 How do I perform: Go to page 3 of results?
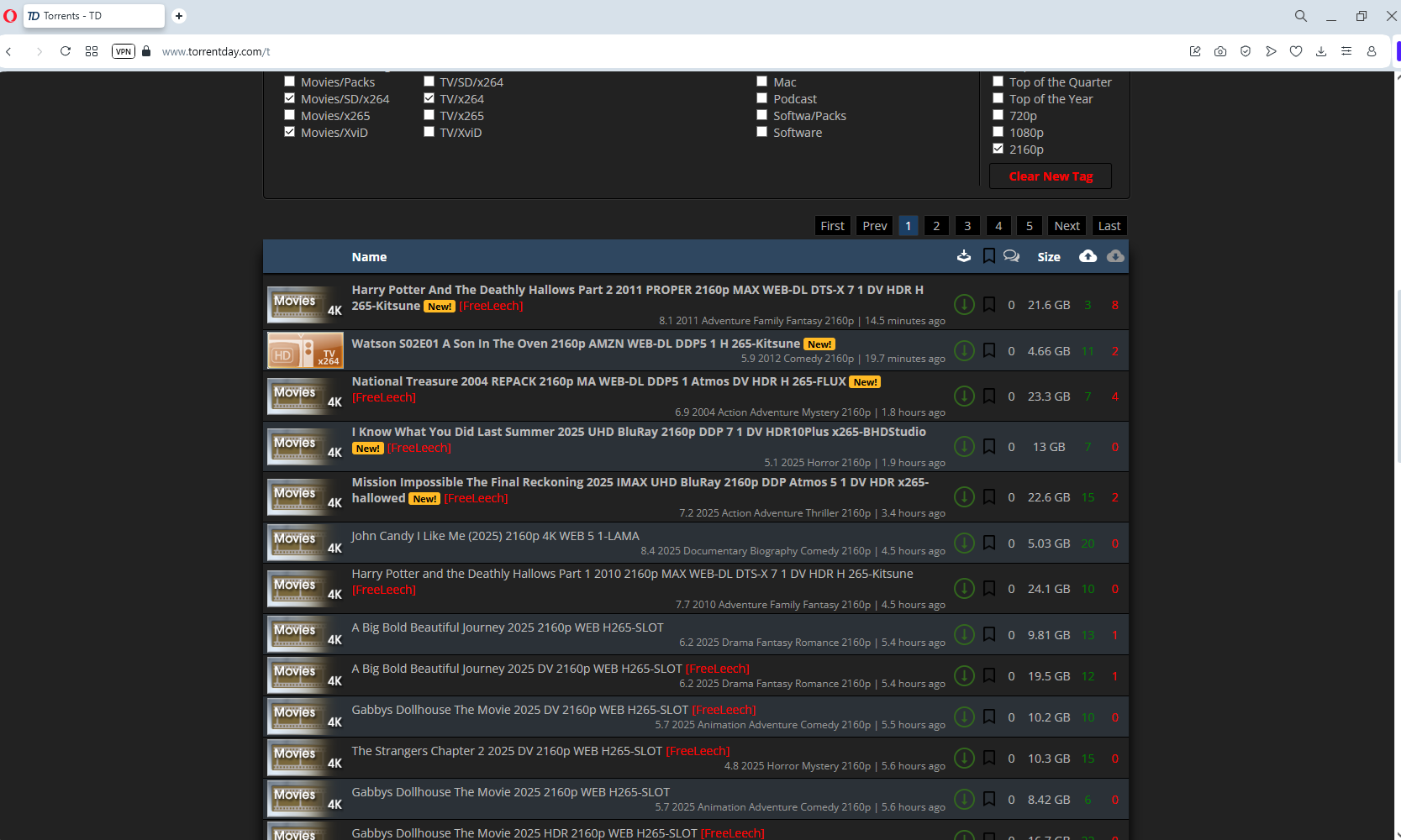[x=967, y=226]
